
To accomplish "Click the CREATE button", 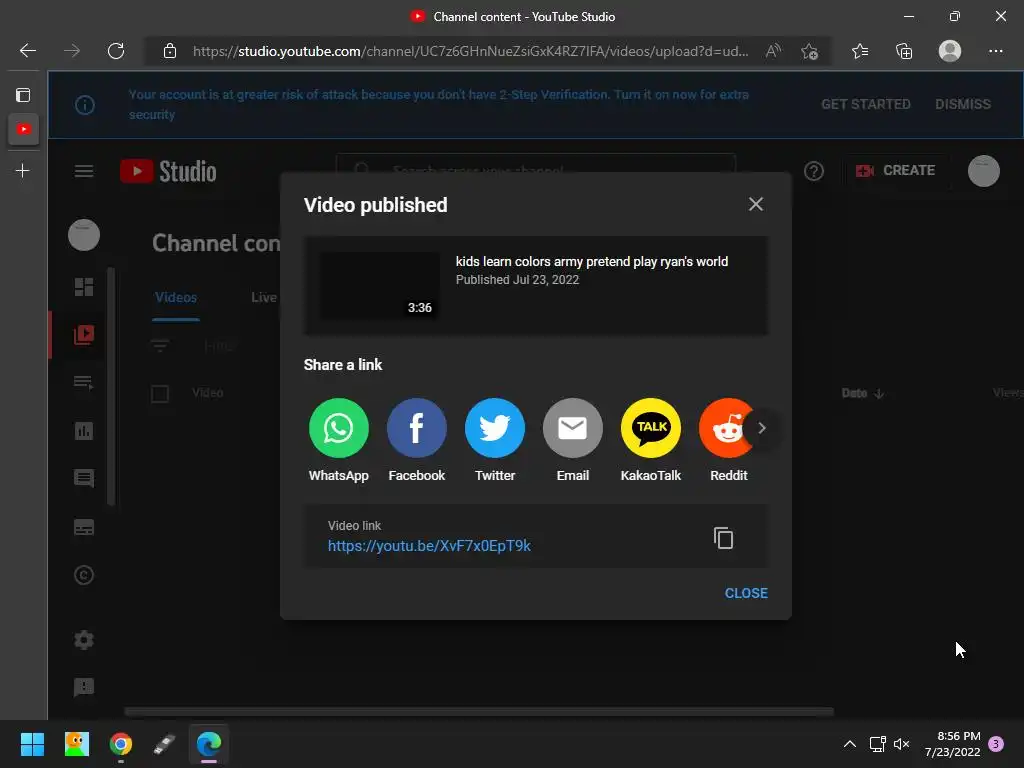I will click(x=895, y=170).
